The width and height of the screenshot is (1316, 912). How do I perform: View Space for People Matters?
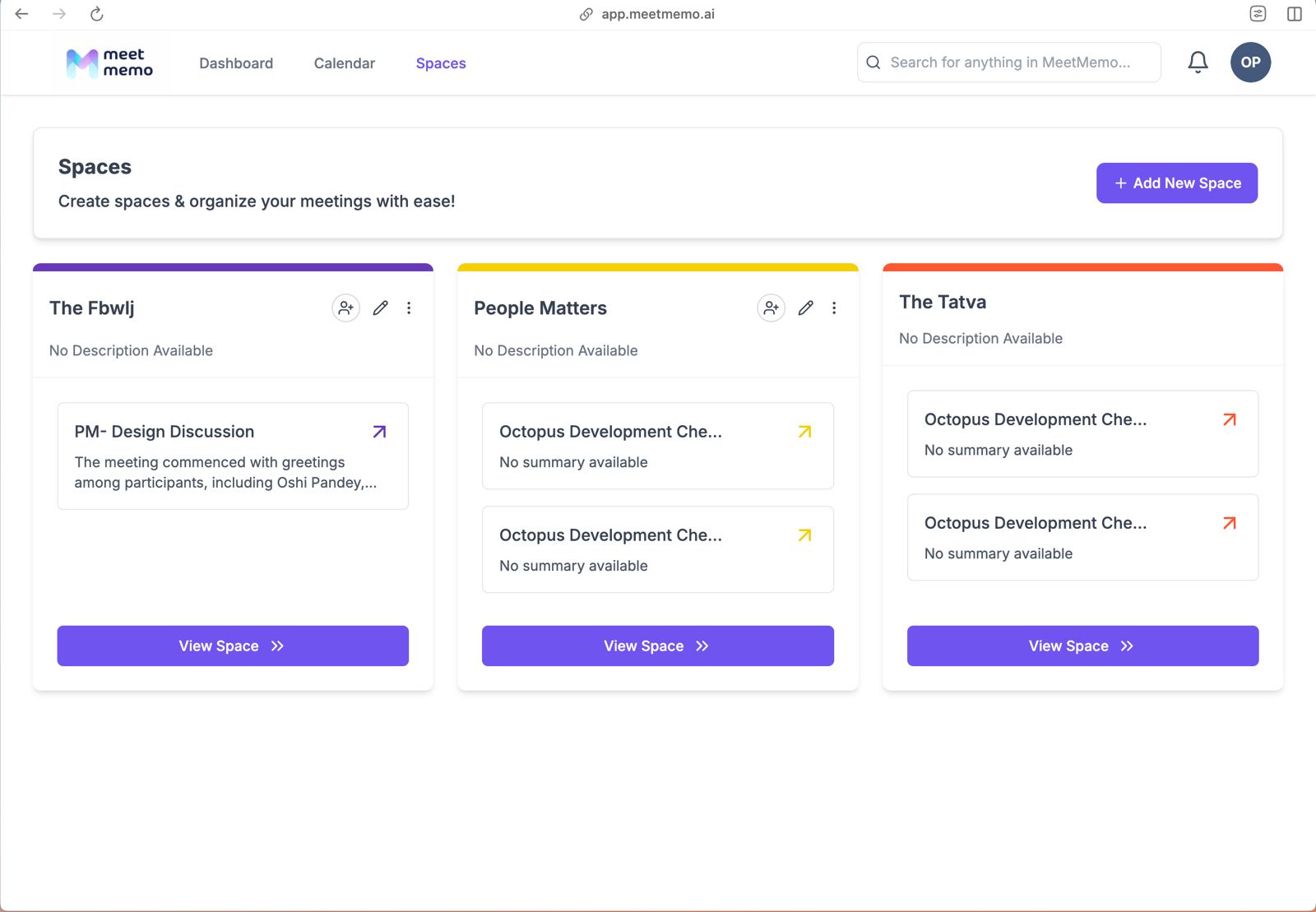coord(656,646)
